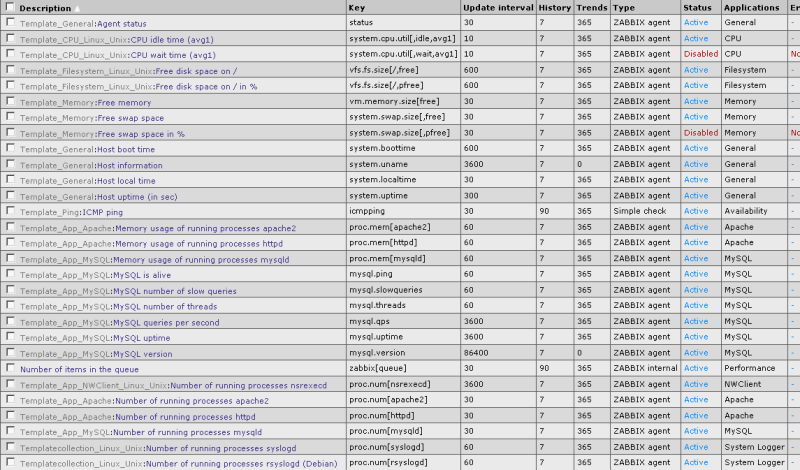
Task: Tick the checkbox next to ICMP ping
Action: pyautogui.click(x=10, y=211)
